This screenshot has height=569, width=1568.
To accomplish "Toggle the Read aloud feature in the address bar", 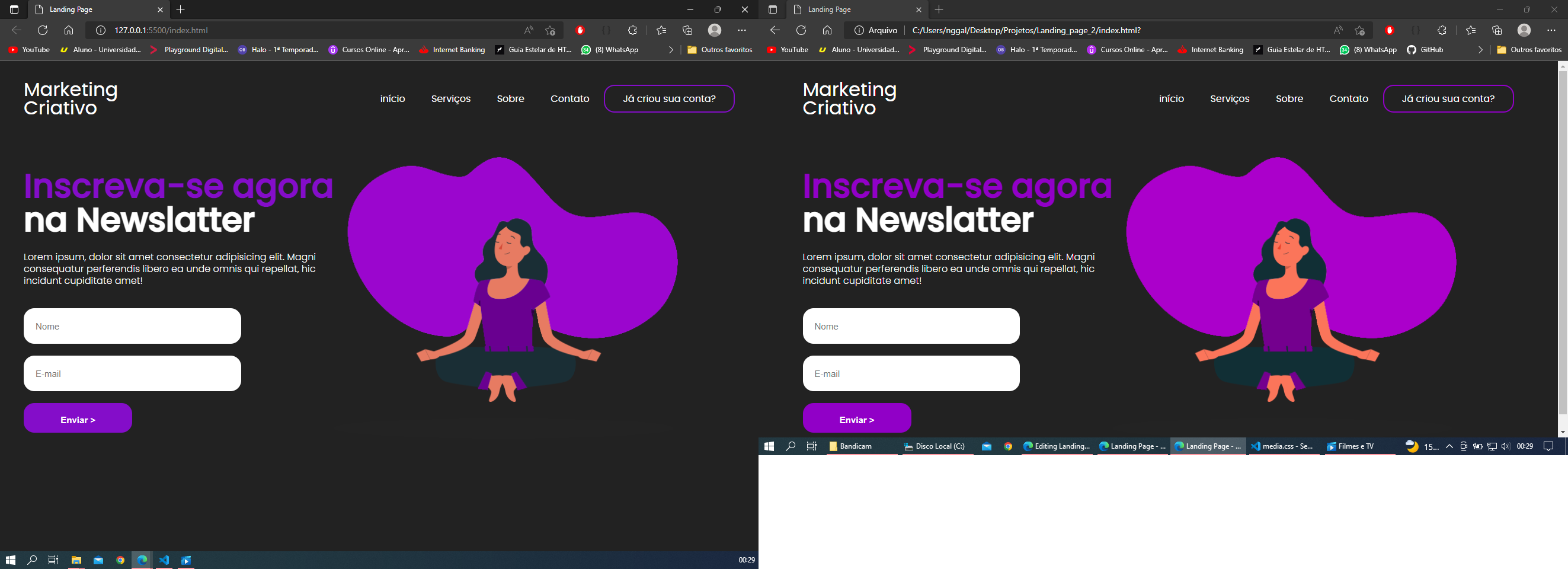I will (x=528, y=30).
